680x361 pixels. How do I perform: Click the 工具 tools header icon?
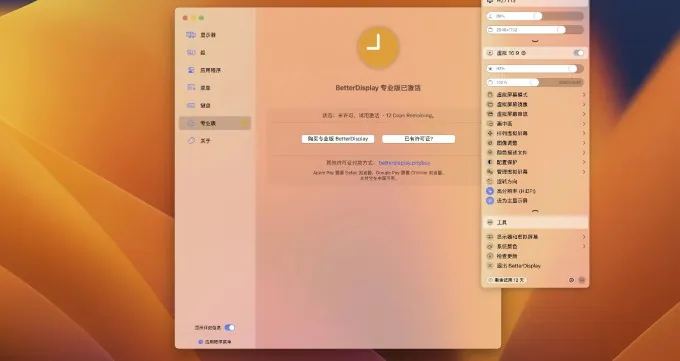coord(490,223)
